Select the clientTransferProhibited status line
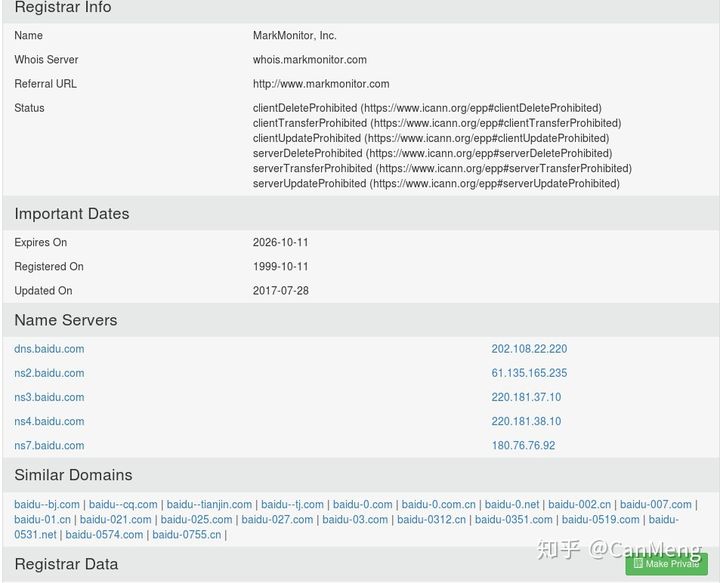The height and width of the screenshot is (583, 720). click(x=437, y=123)
